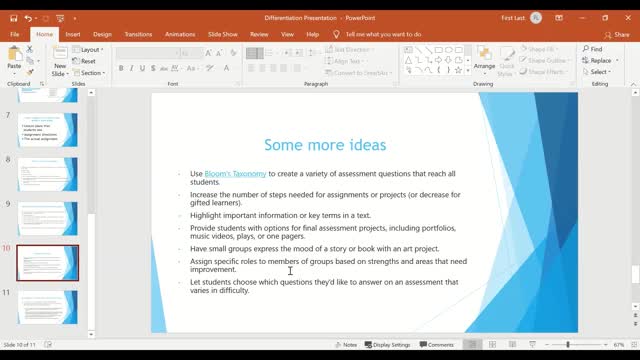
Task: Select slide 8 thumbnail in slide panel
Action: [47, 174]
